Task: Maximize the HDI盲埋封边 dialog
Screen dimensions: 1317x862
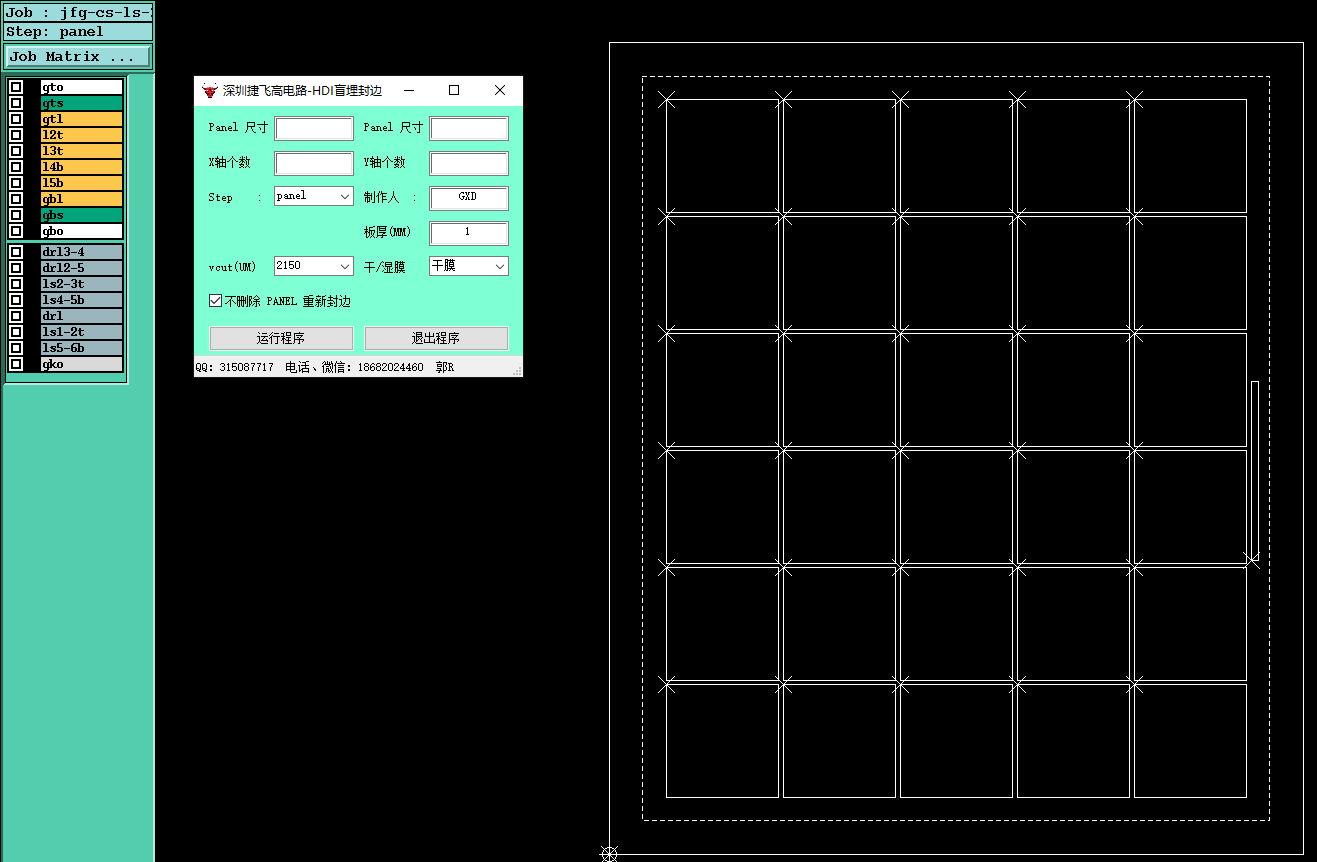Action: (454, 90)
